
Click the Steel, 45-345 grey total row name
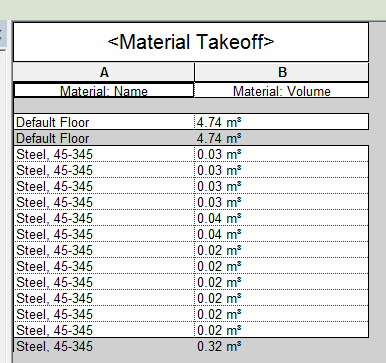[x=54, y=346]
